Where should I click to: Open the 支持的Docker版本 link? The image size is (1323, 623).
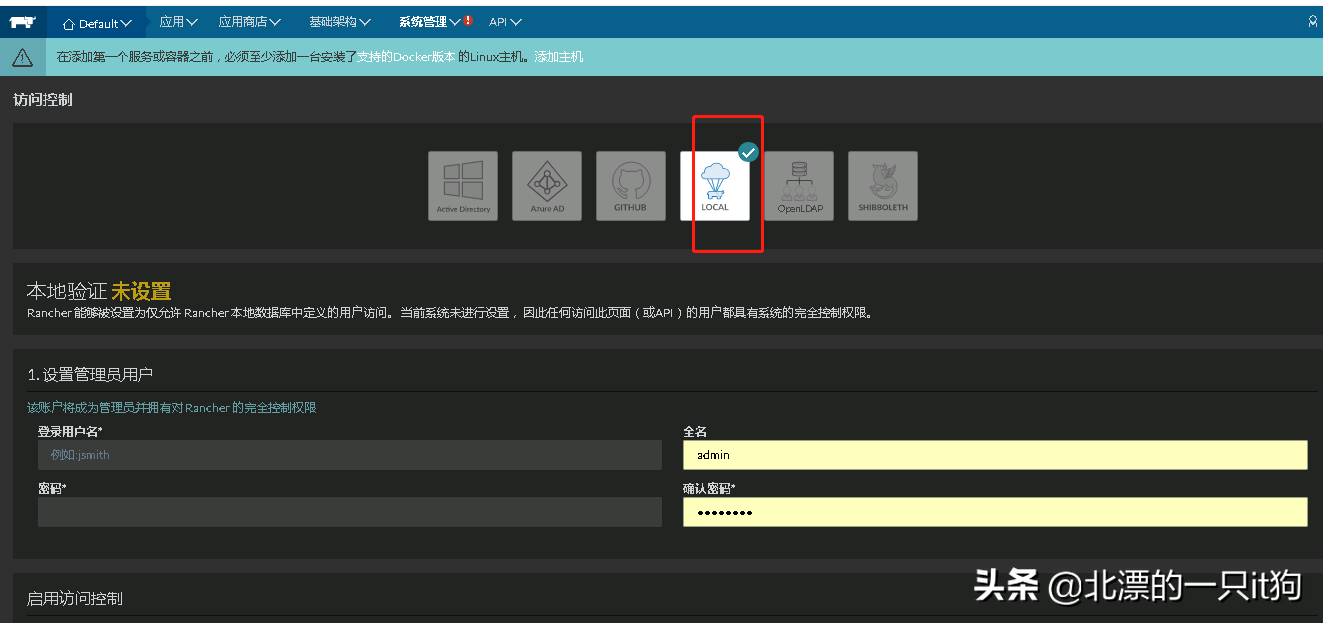click(406, 57)
